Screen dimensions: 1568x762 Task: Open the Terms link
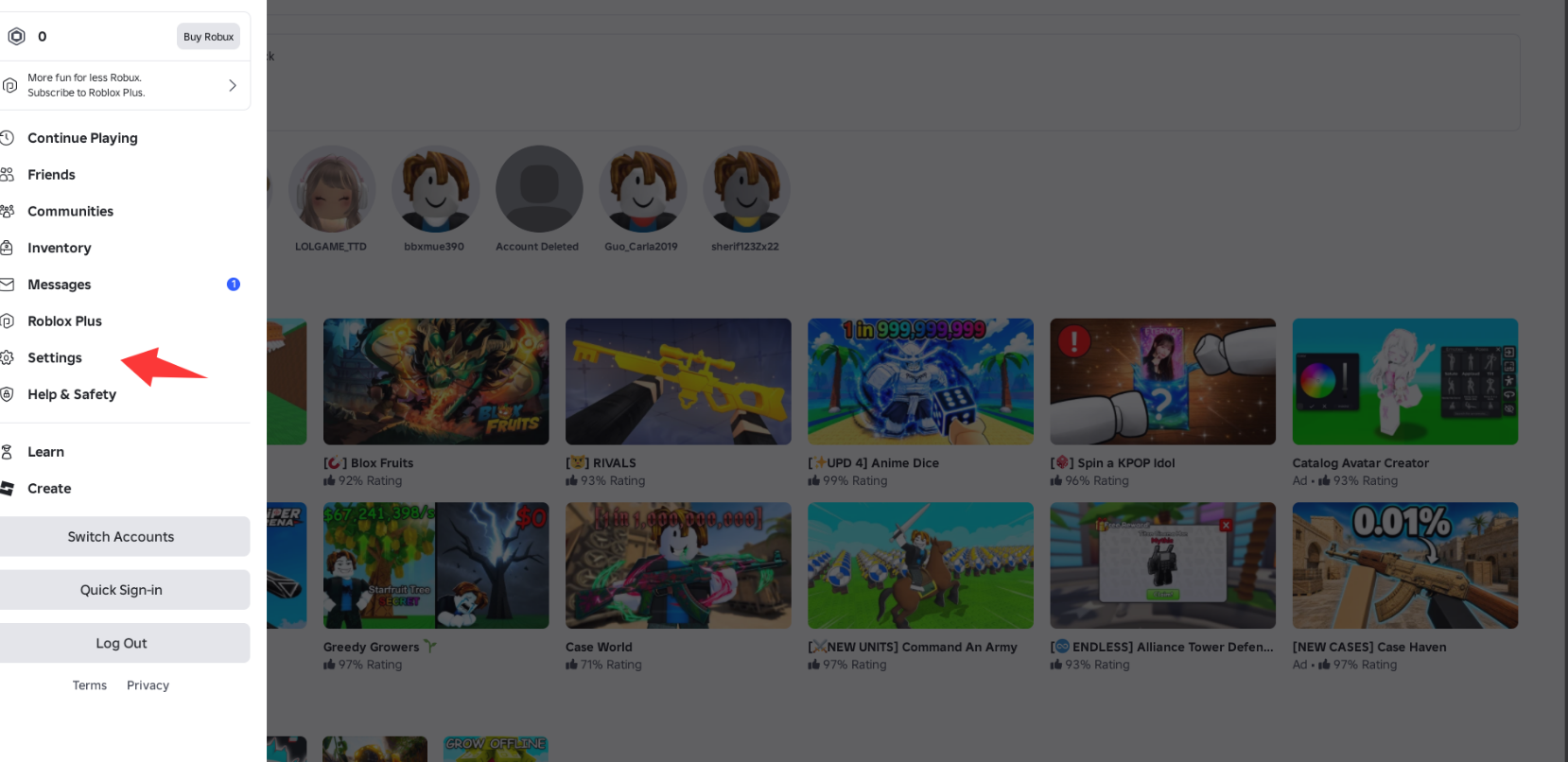90,685
